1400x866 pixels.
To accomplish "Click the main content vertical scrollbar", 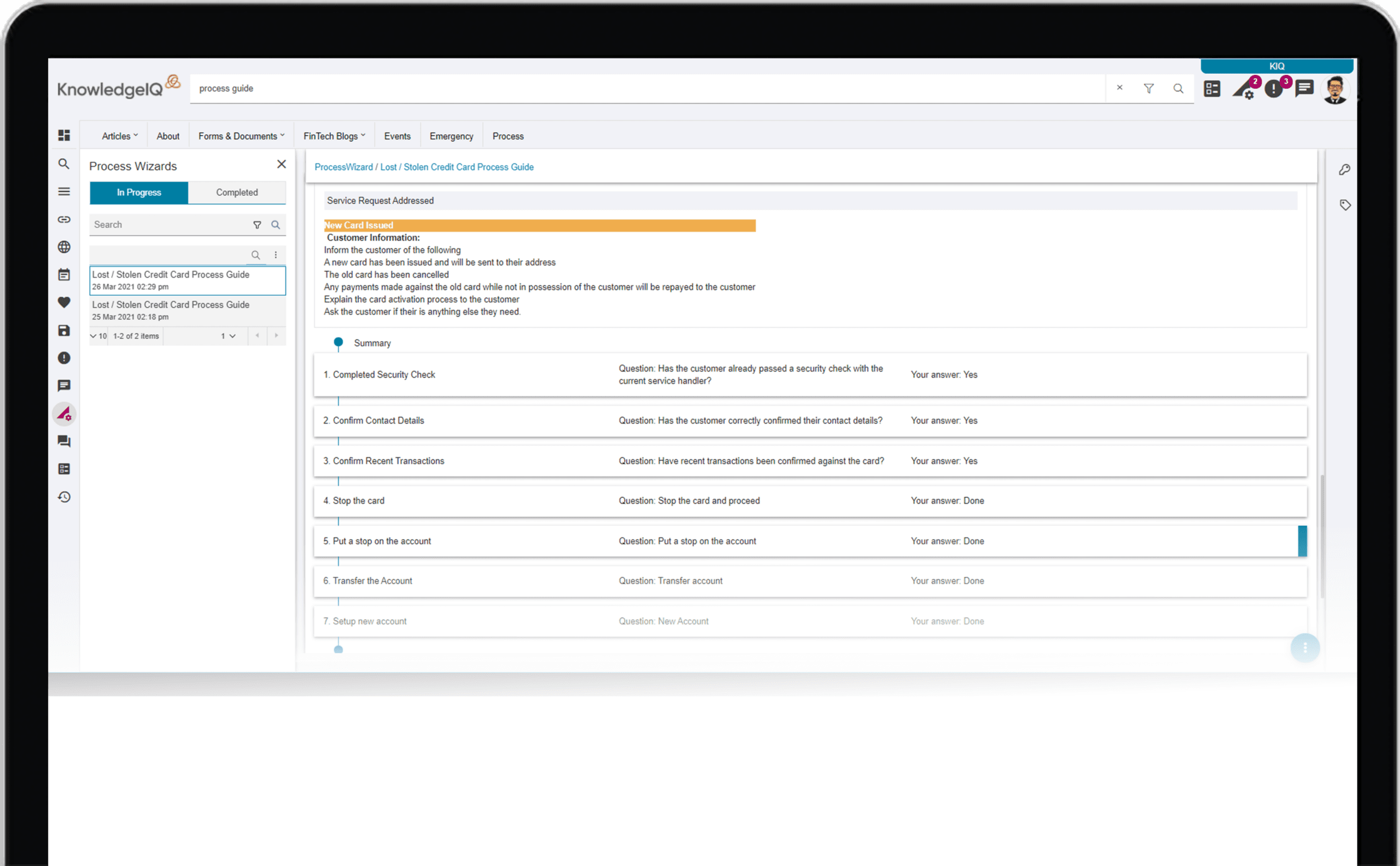I will pyautogui.click(x=1322, y=536).
